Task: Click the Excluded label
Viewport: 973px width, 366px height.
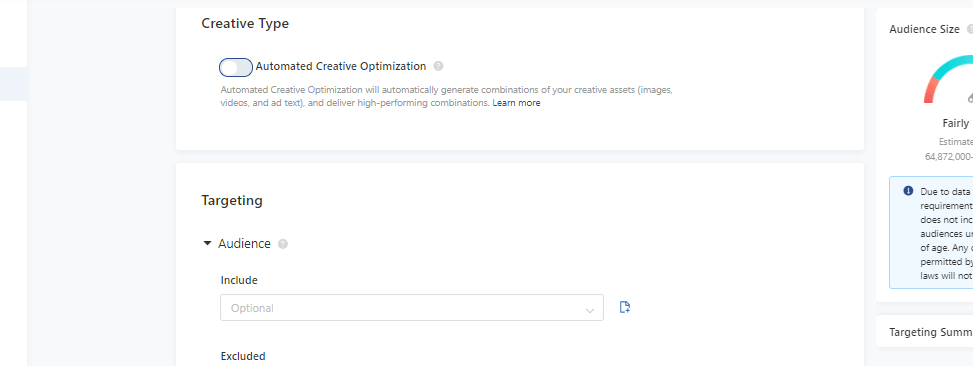Action: click(243, 356)
